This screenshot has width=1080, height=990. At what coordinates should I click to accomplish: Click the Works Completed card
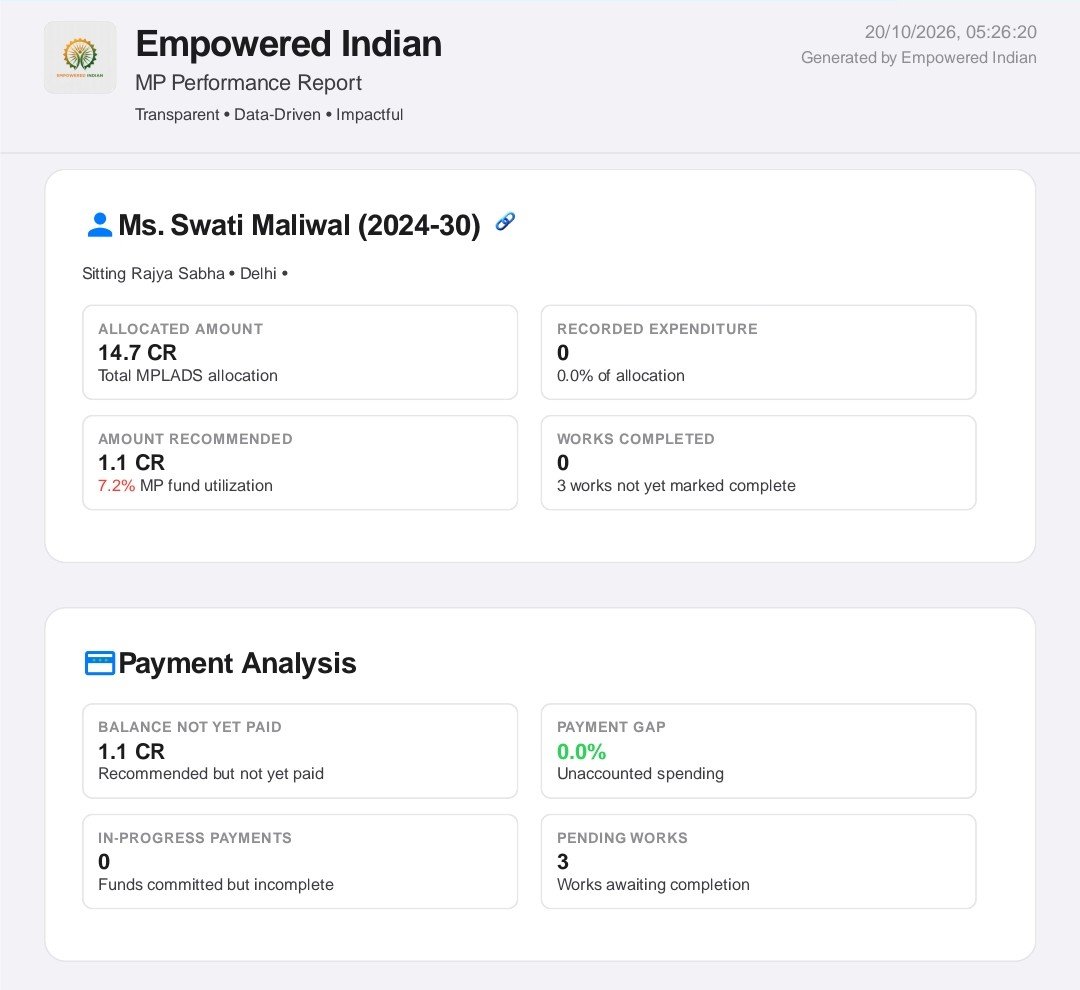pyautogui.click(x=758, y=462)
